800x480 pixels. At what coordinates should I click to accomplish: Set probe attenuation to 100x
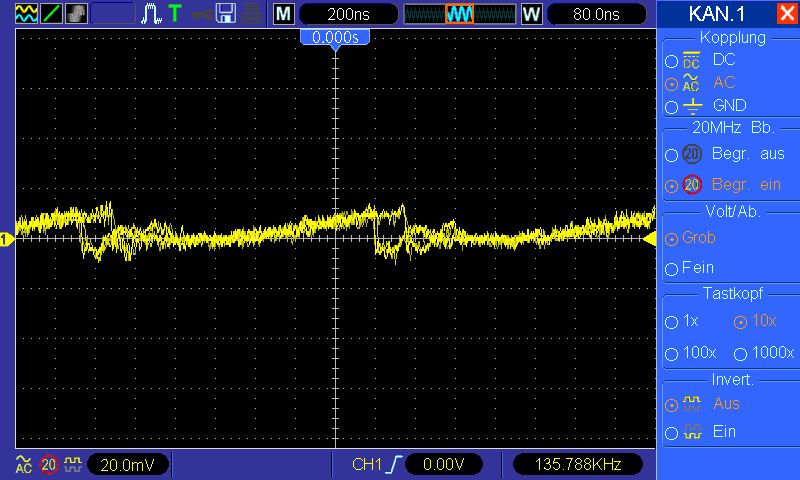coord(672,353)
